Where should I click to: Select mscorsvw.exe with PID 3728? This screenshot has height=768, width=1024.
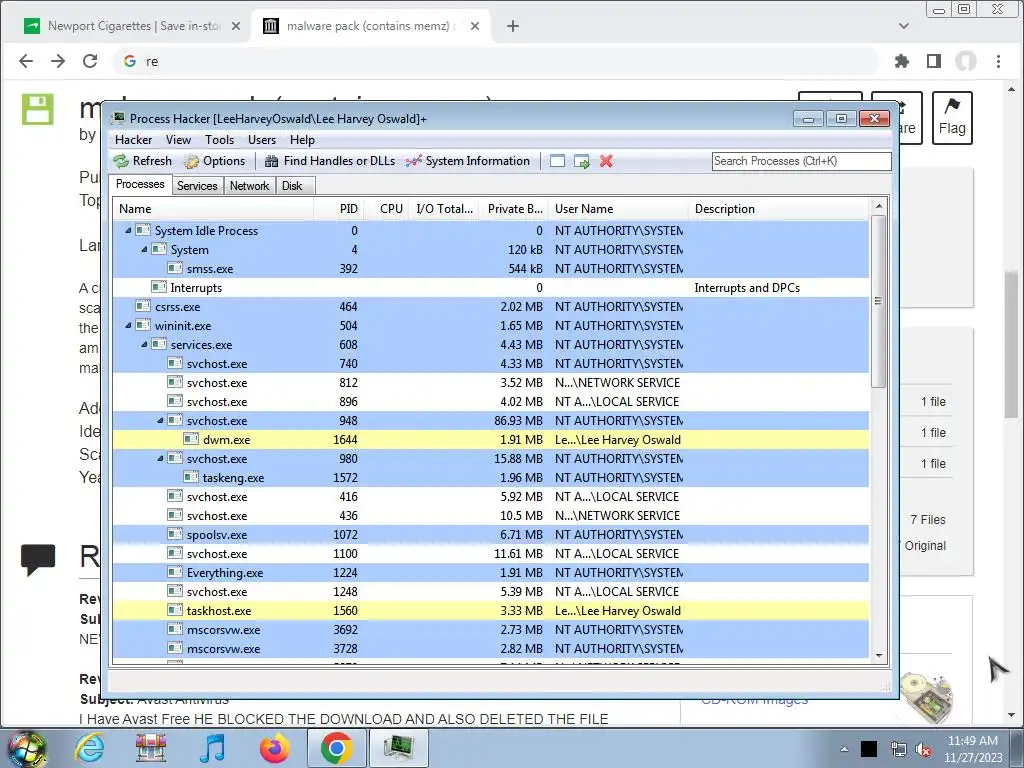tap(490, 648)
